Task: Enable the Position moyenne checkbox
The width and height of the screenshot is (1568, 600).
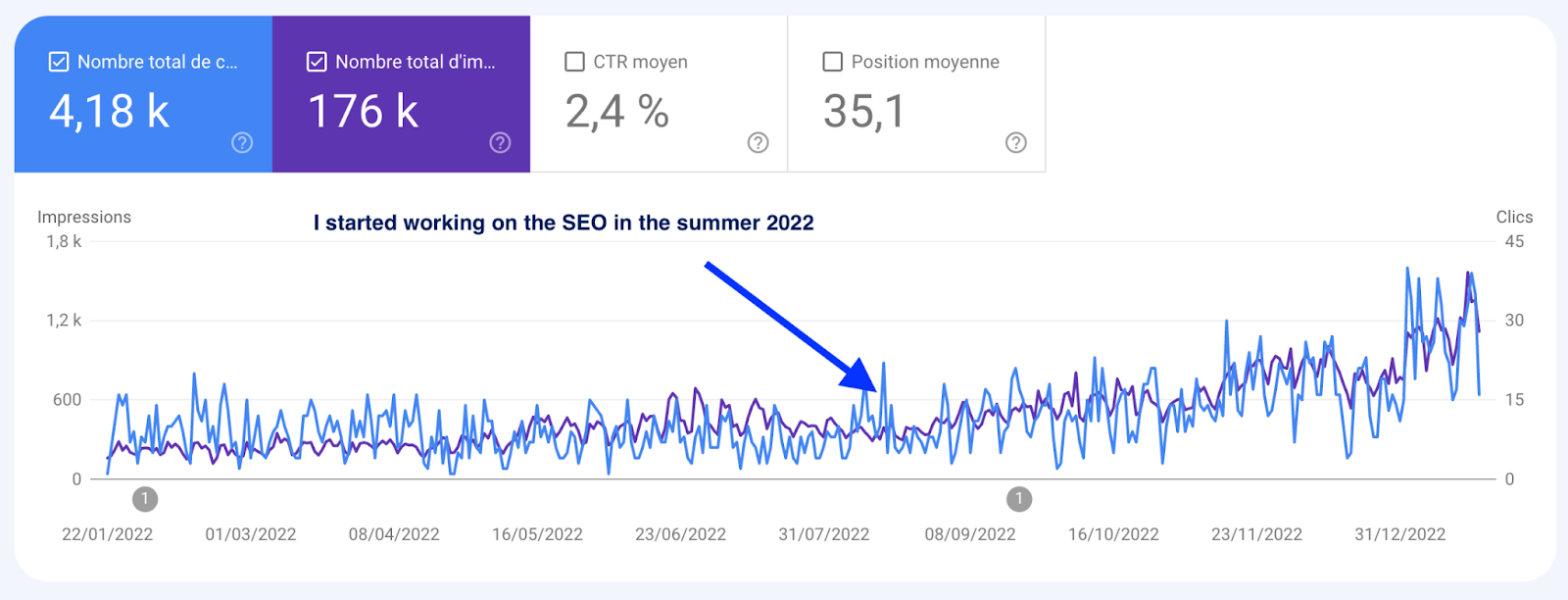Action: [832, 62]
